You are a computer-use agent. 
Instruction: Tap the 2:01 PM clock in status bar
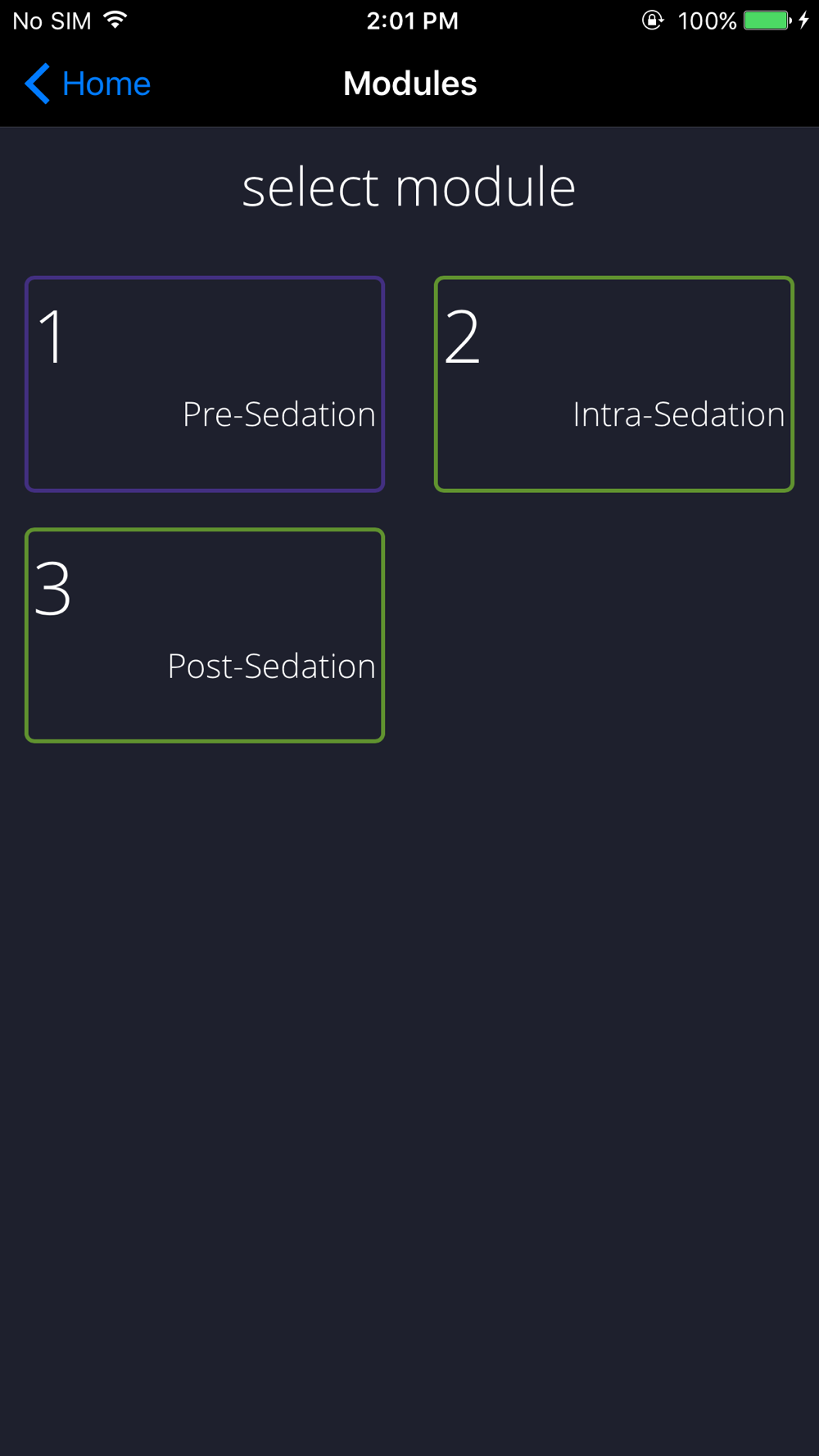(412, 20)
